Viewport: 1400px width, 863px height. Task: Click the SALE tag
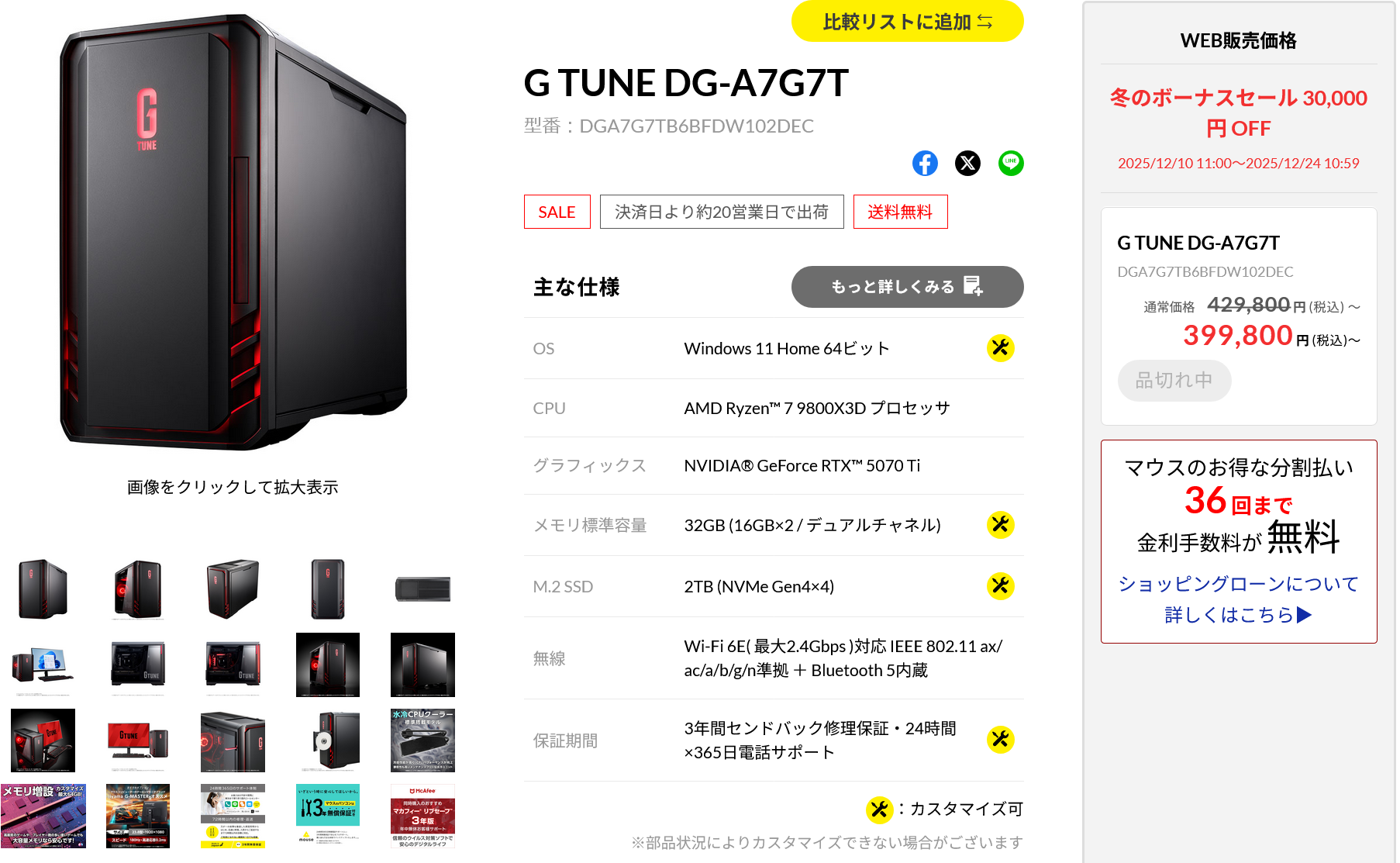(x=557, y=212)
